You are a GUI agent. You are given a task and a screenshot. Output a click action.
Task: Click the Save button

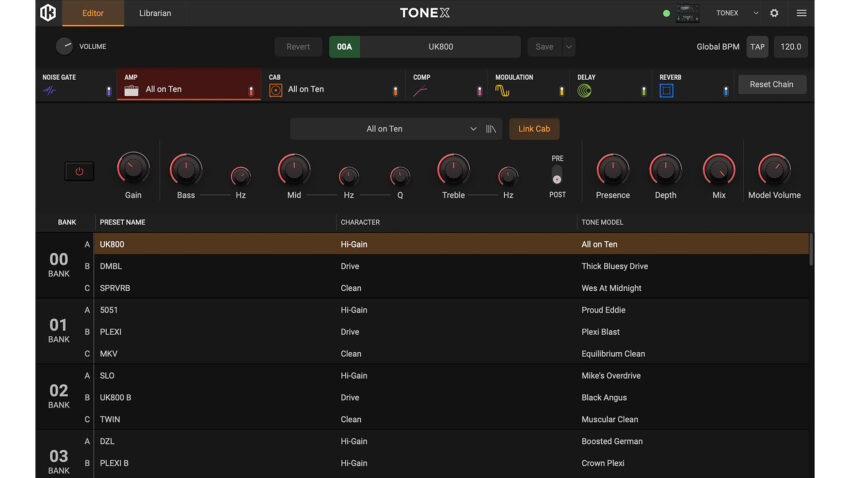coord(545,47)
